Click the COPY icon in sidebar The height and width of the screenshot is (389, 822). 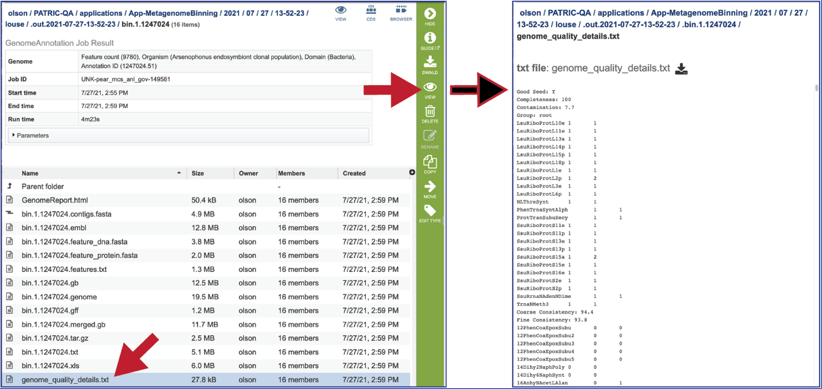click(x=430, y=162)
